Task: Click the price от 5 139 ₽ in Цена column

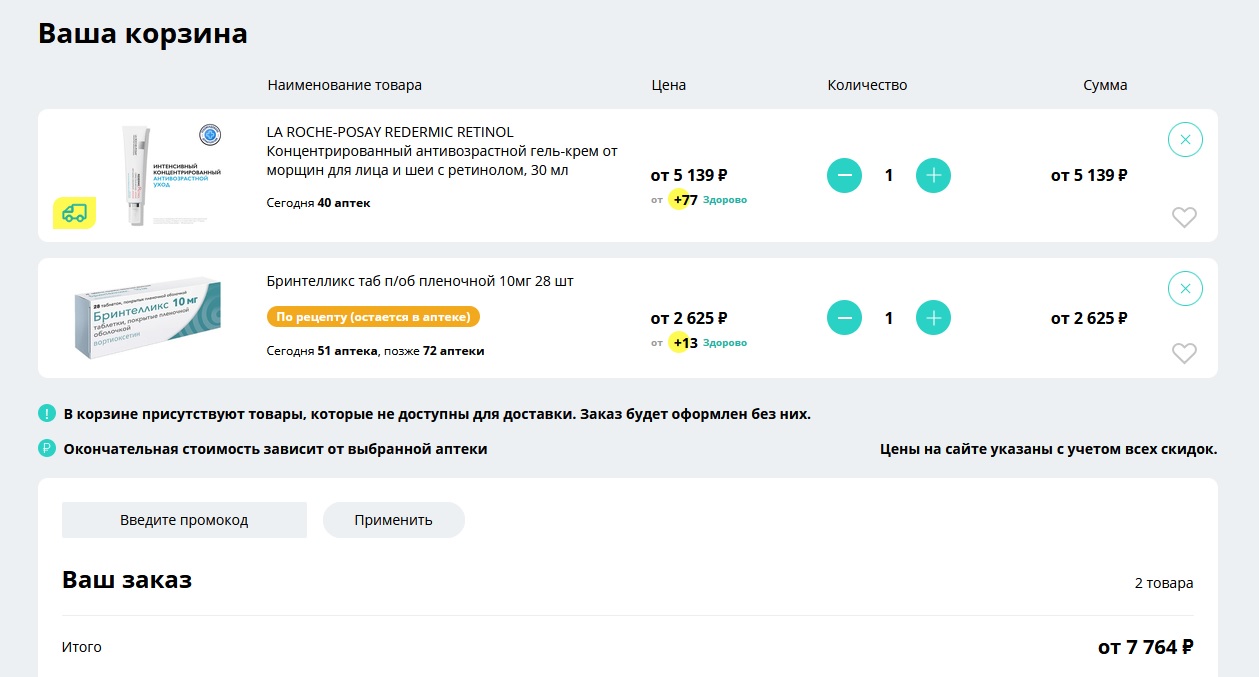Action: click(x=689, y=175)
